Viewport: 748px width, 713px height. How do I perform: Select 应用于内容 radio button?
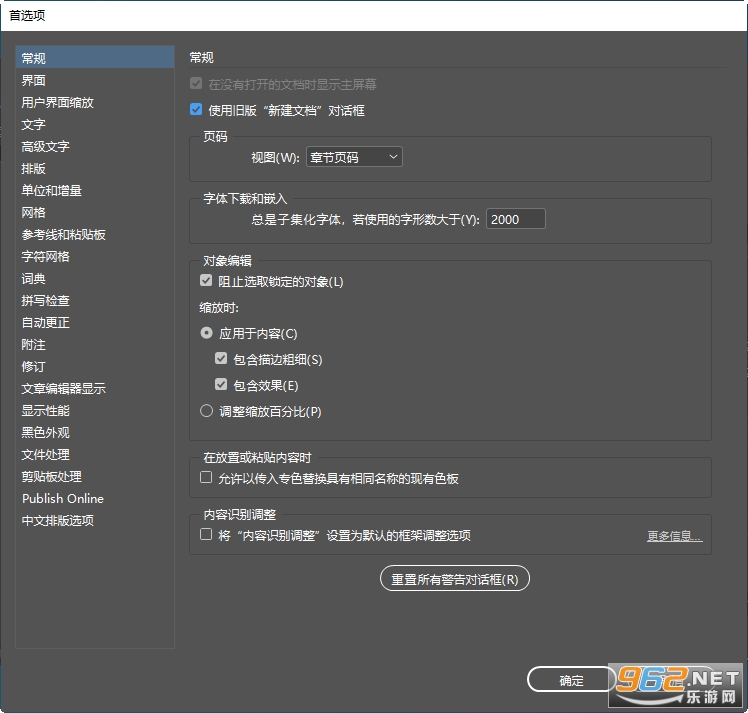pos(206,332)
